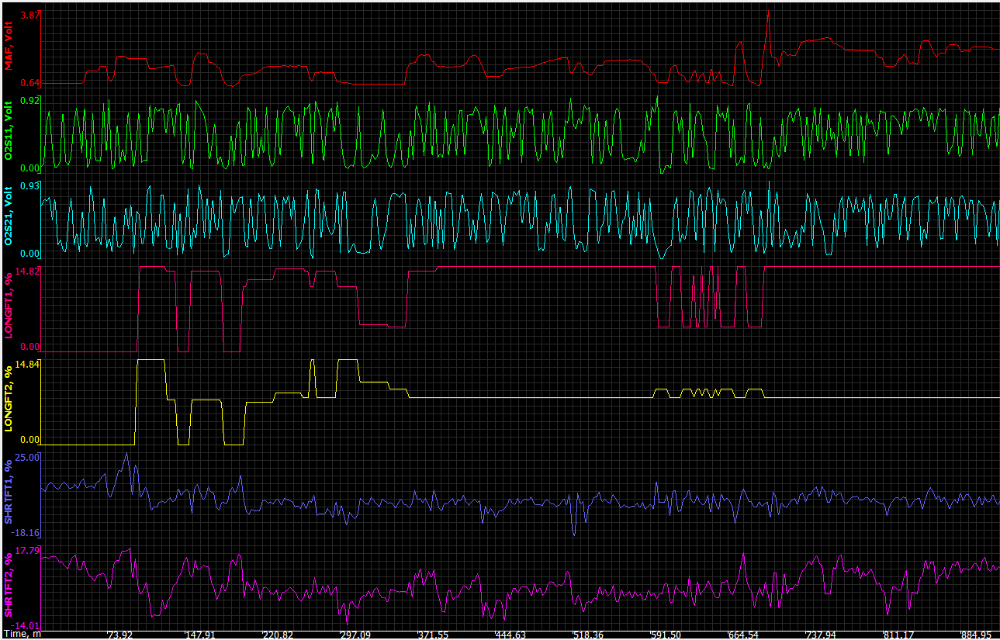The height and width of the screenshot is (640, 1000).
Task: Click the 14.82 maximum value of LONGFT1
Action: tap(27, 271)
